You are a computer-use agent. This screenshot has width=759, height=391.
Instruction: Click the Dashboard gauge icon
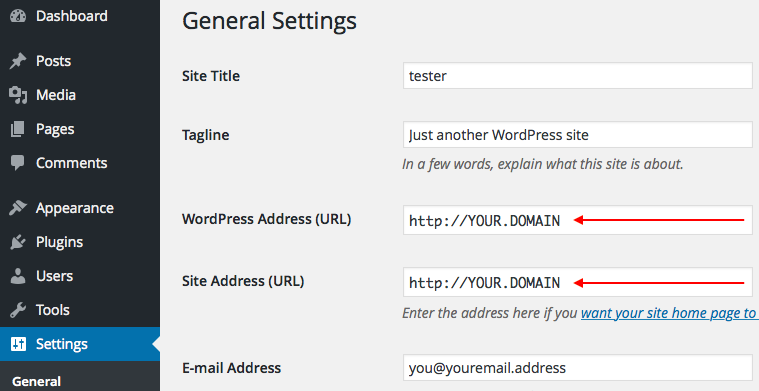tap(18, 16)
